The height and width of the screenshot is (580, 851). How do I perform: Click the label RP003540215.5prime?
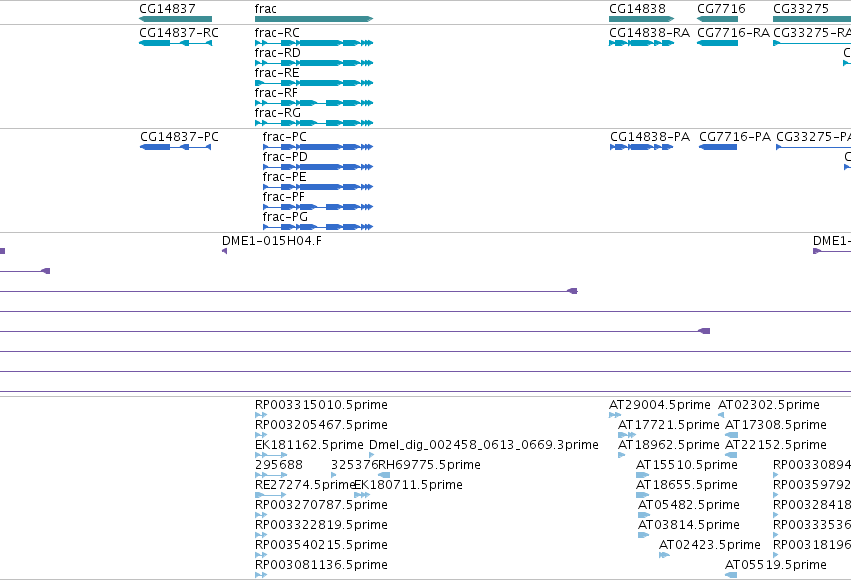[x=321, y=545]
